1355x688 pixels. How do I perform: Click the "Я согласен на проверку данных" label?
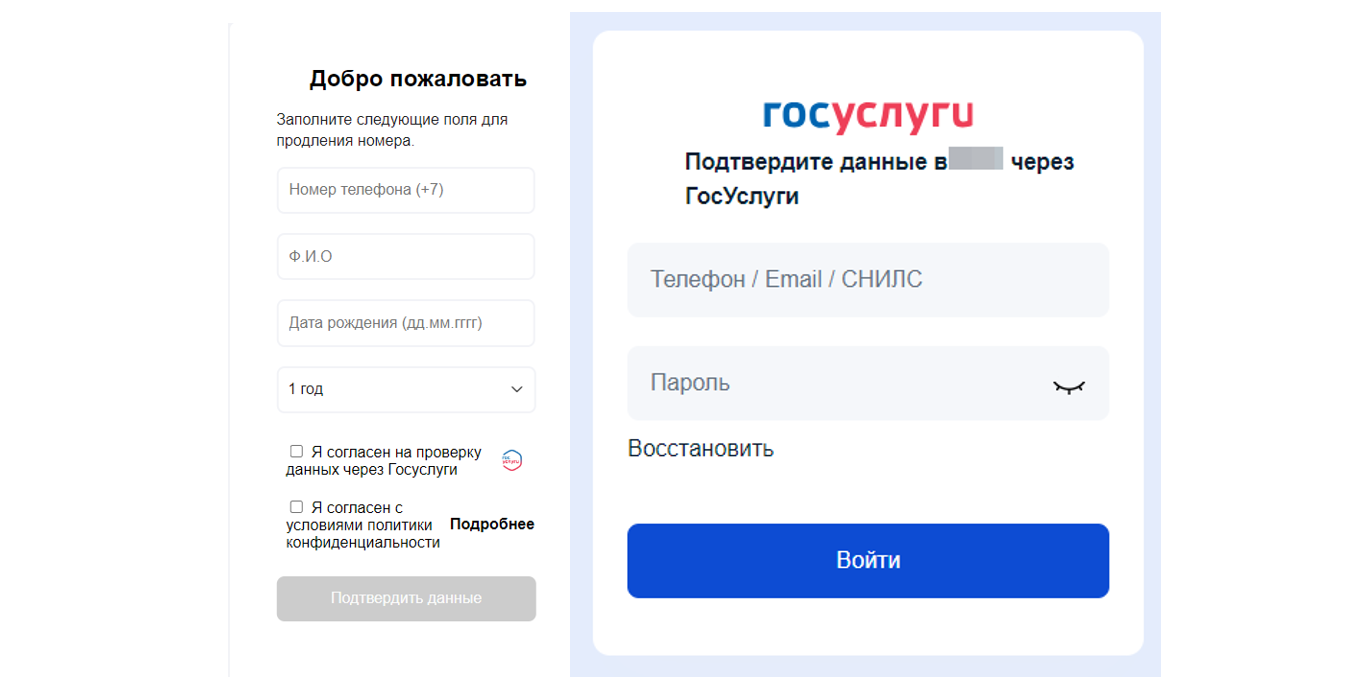[x=385, y=461]
